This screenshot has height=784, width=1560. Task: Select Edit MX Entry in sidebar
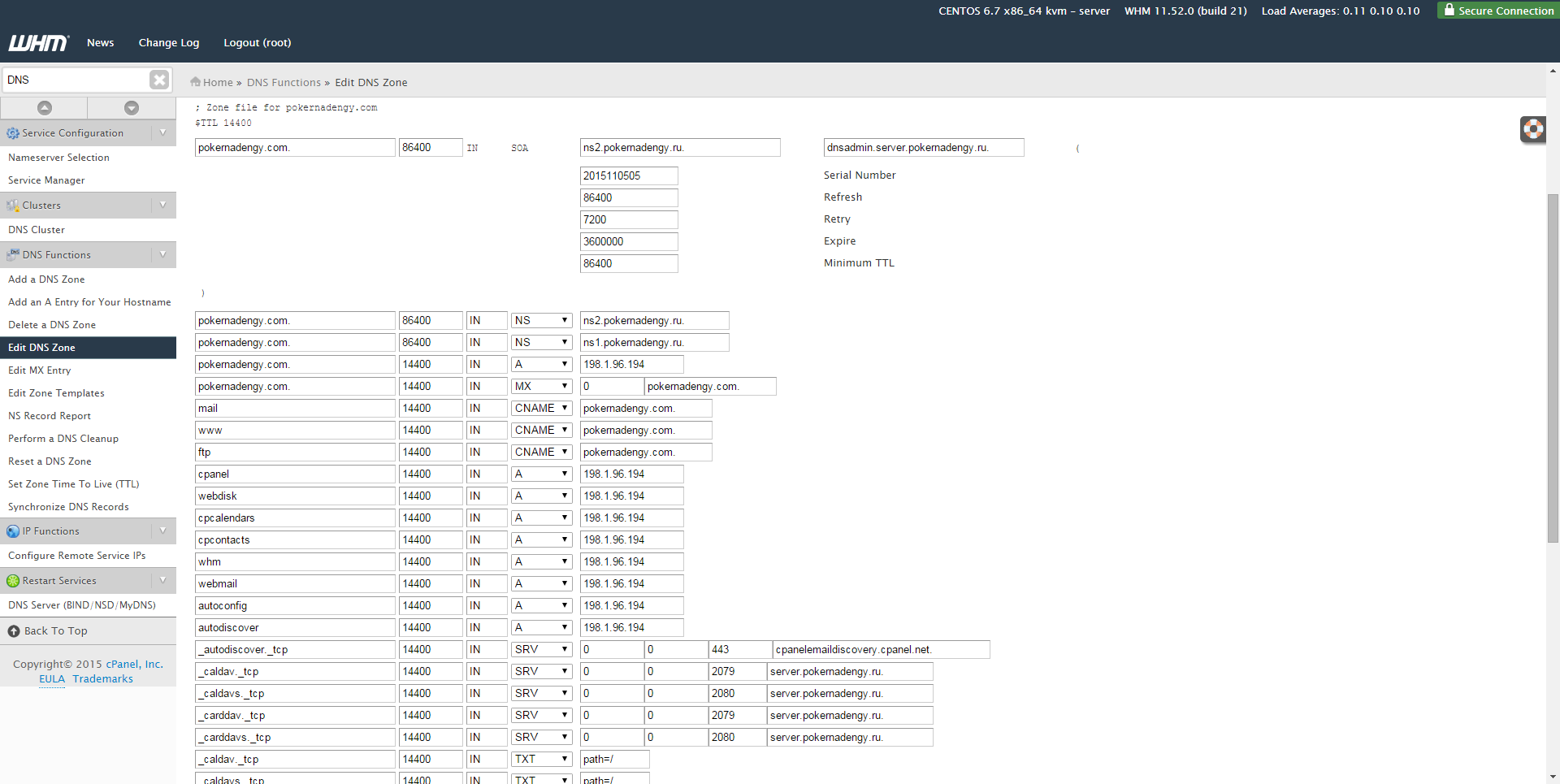pyautogui.click(x=40, y=370)
